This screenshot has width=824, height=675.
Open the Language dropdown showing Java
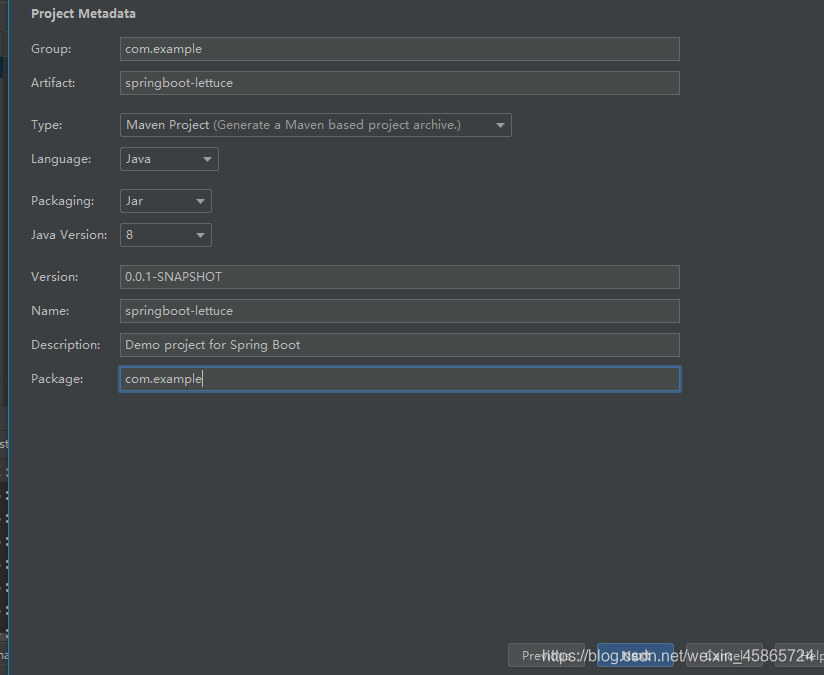point(169,159)
